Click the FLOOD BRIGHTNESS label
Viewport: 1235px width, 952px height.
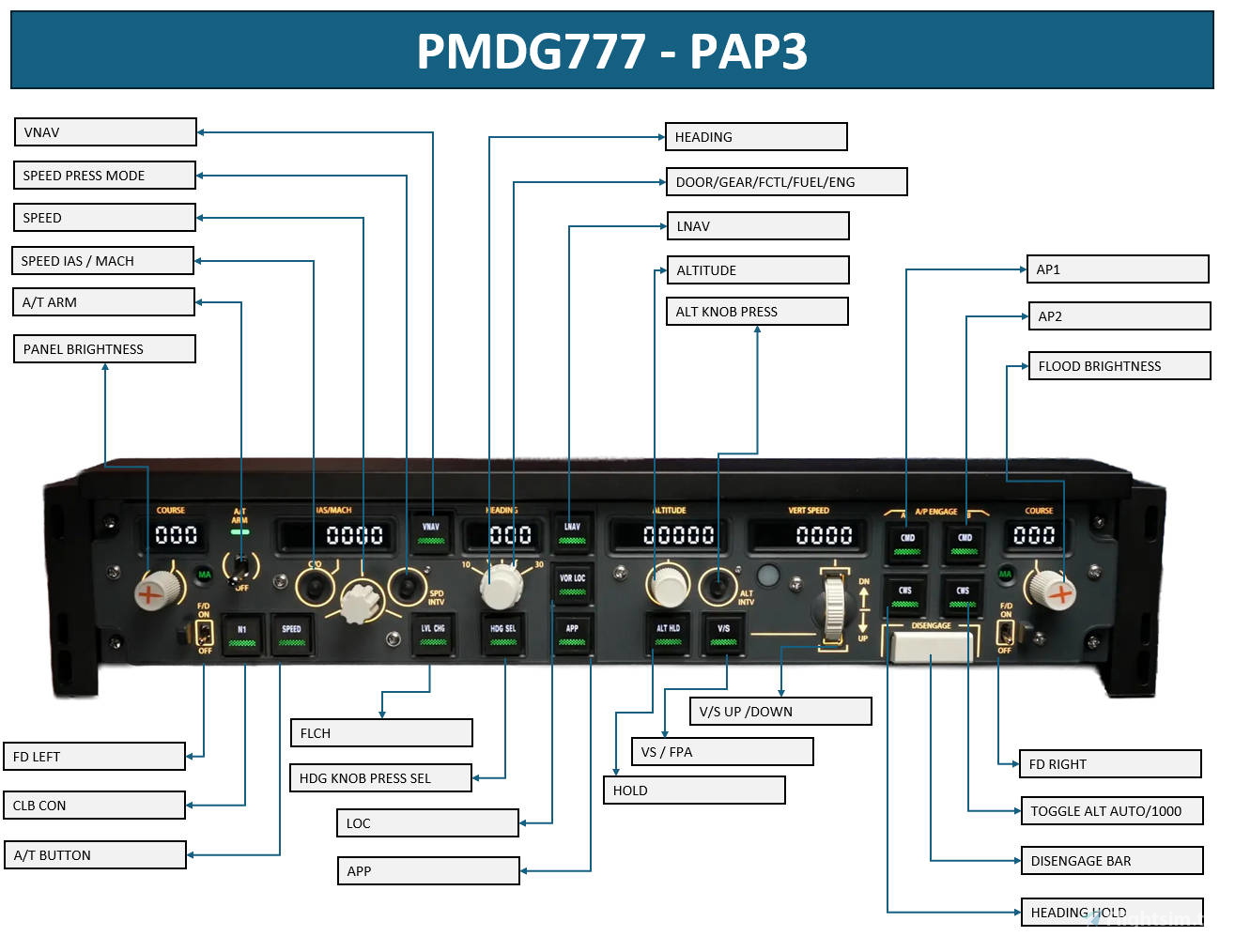[x=1119, y=366]
